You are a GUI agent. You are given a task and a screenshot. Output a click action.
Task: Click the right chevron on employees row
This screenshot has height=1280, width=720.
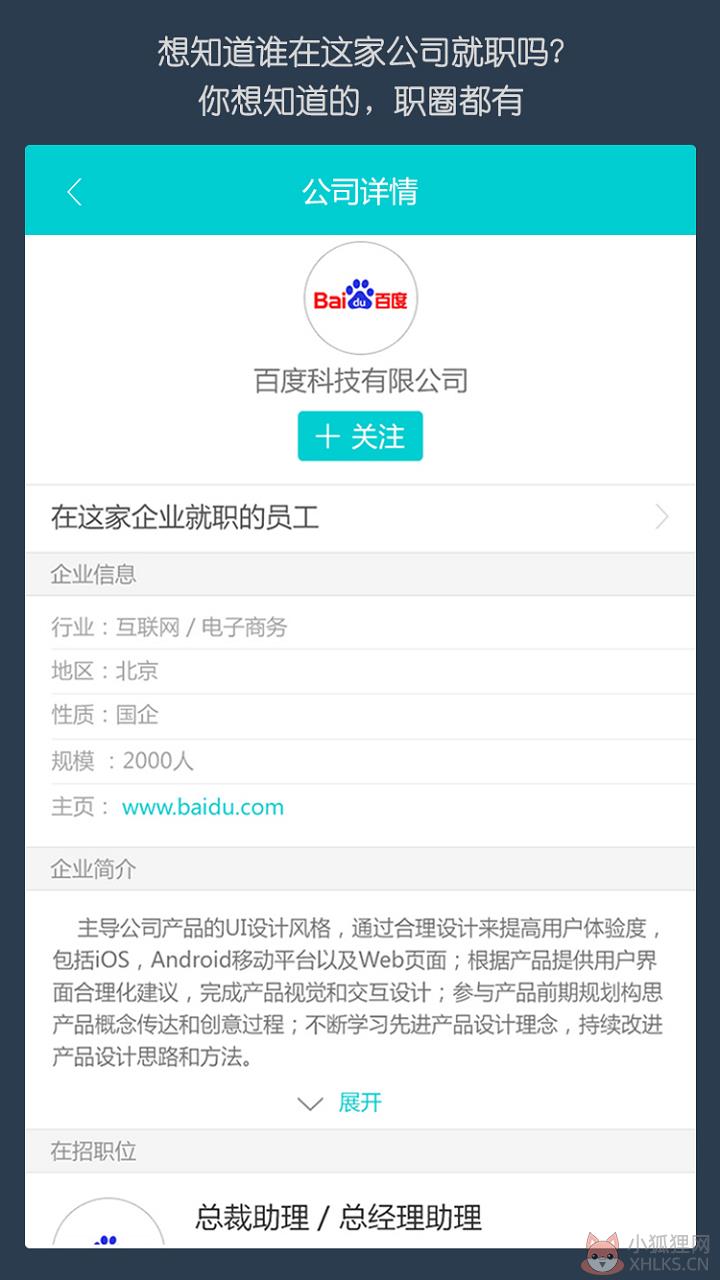coord(662,517)
